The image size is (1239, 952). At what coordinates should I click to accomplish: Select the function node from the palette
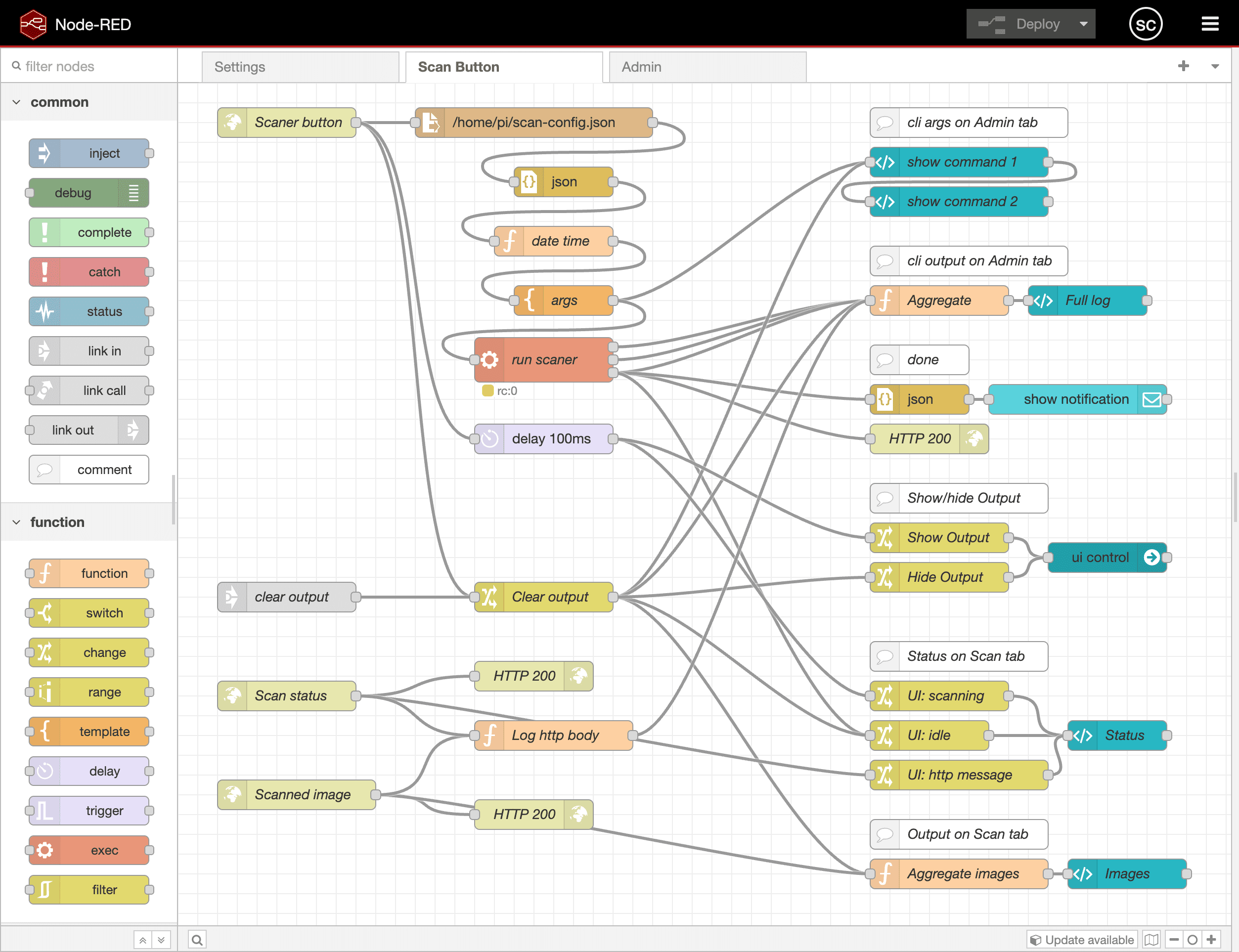coord(88,573)
